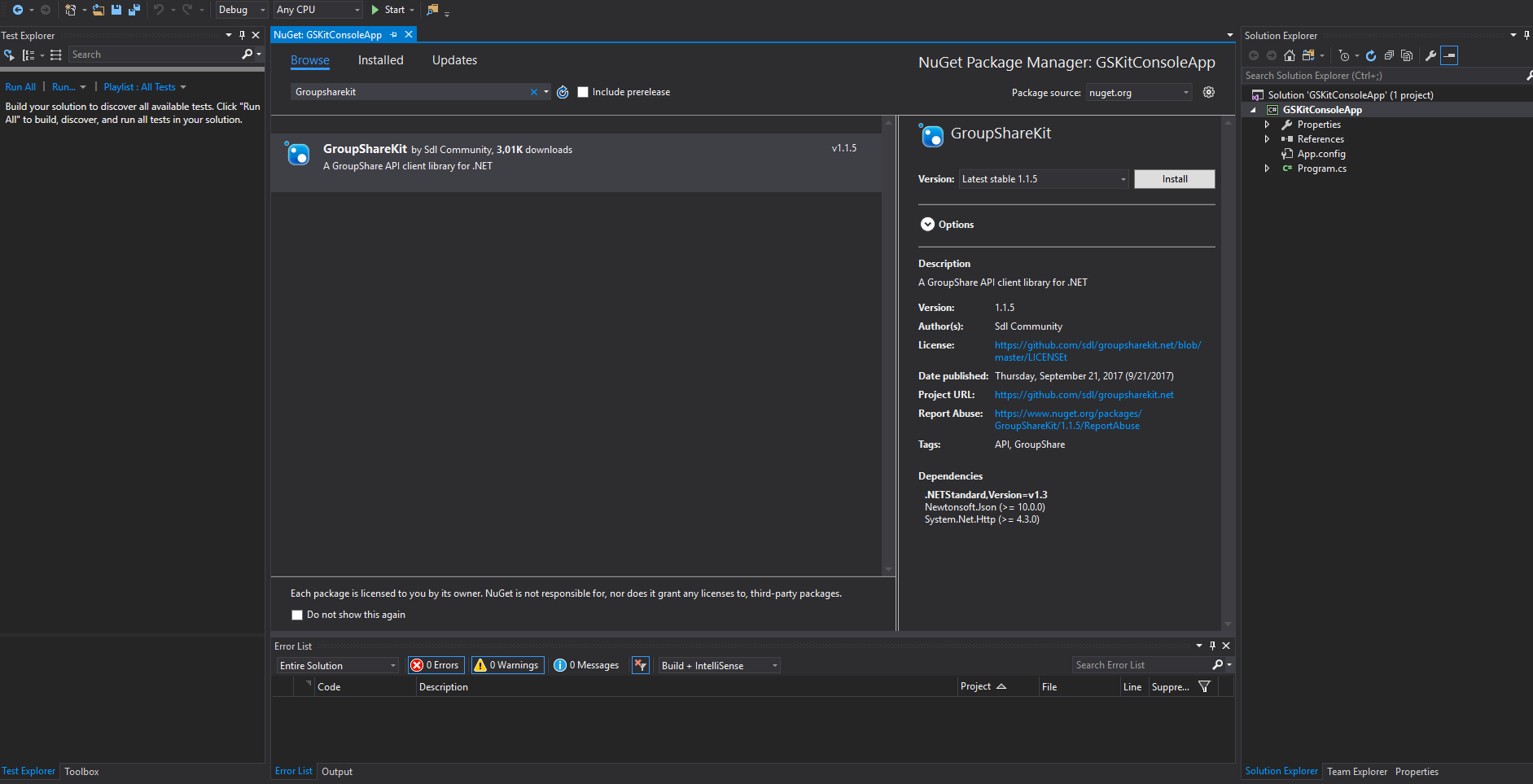Switch to the Installed tab

pyautogui.click(x=381, y=60)
